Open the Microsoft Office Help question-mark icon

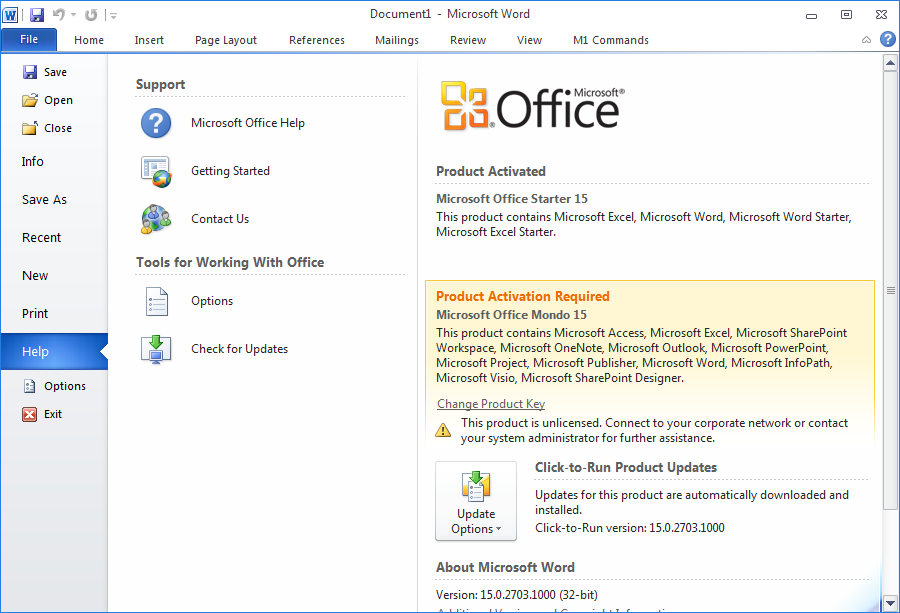[156, 123]
